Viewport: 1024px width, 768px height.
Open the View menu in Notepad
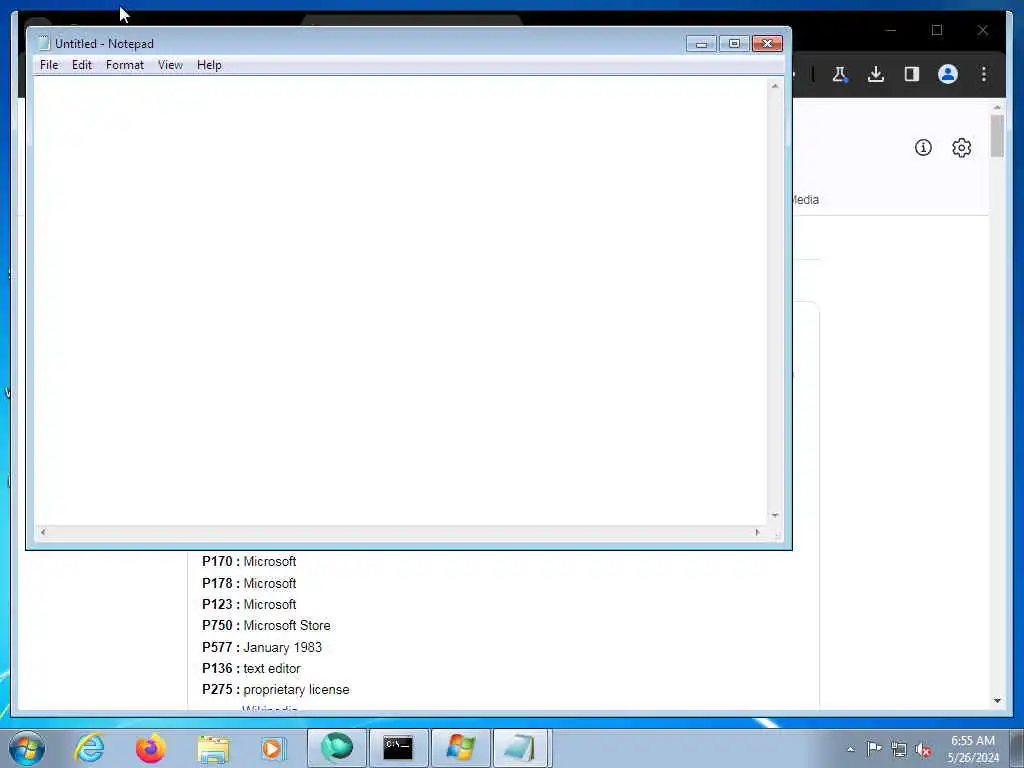170,65
